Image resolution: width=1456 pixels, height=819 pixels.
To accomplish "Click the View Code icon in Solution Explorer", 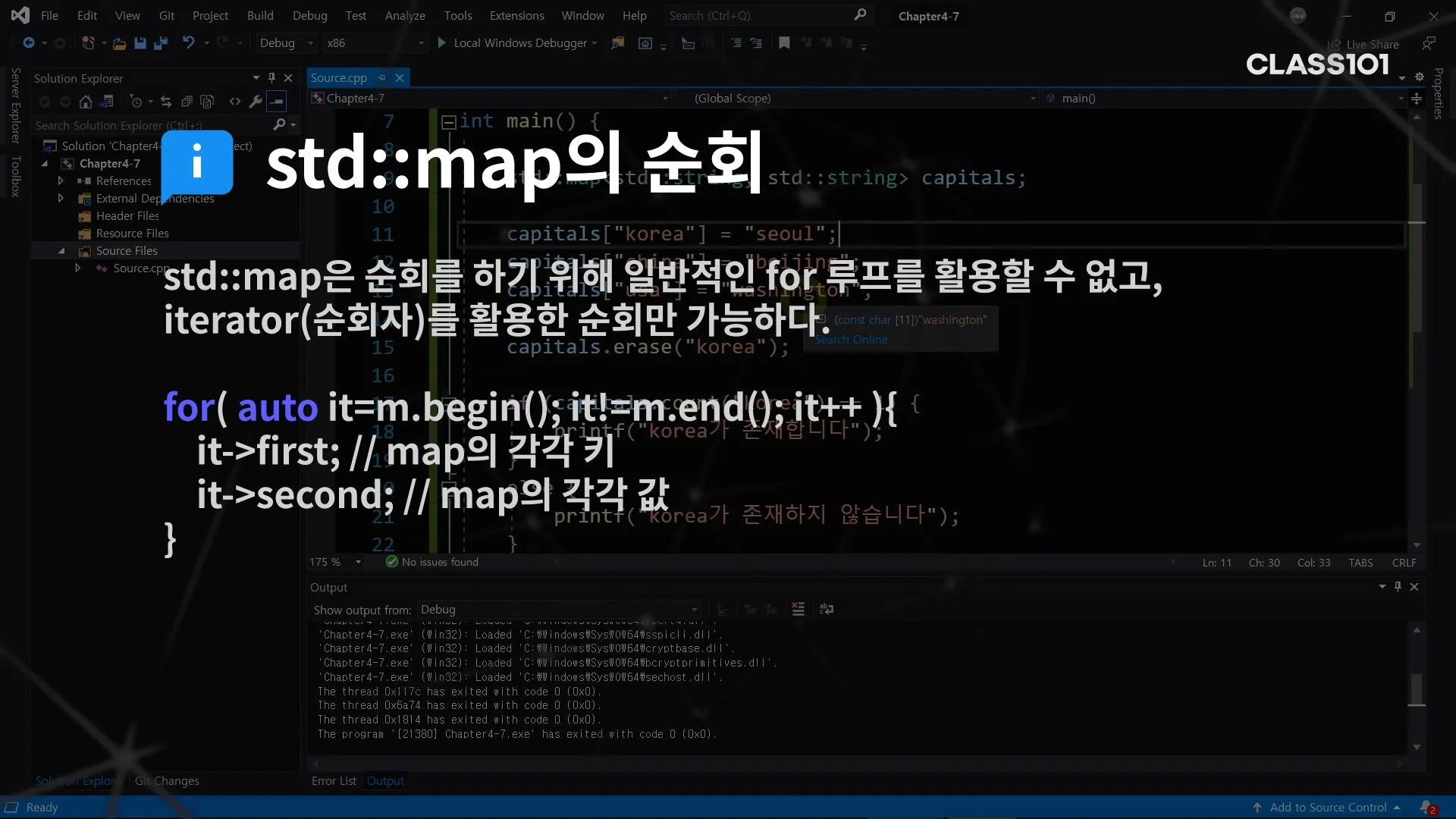I will coord(235,102).
